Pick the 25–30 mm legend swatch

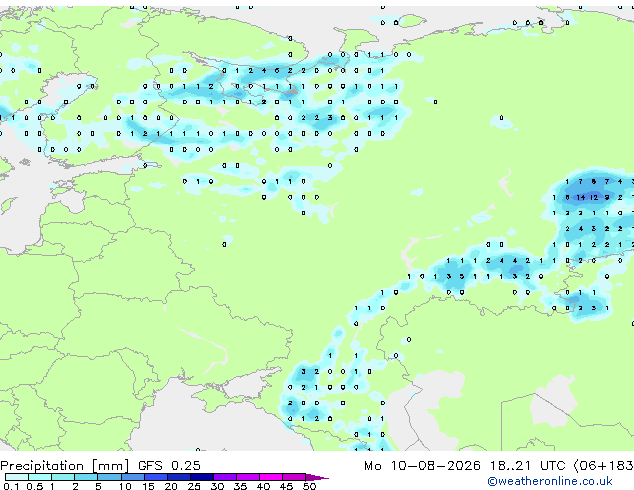(202, 477)
